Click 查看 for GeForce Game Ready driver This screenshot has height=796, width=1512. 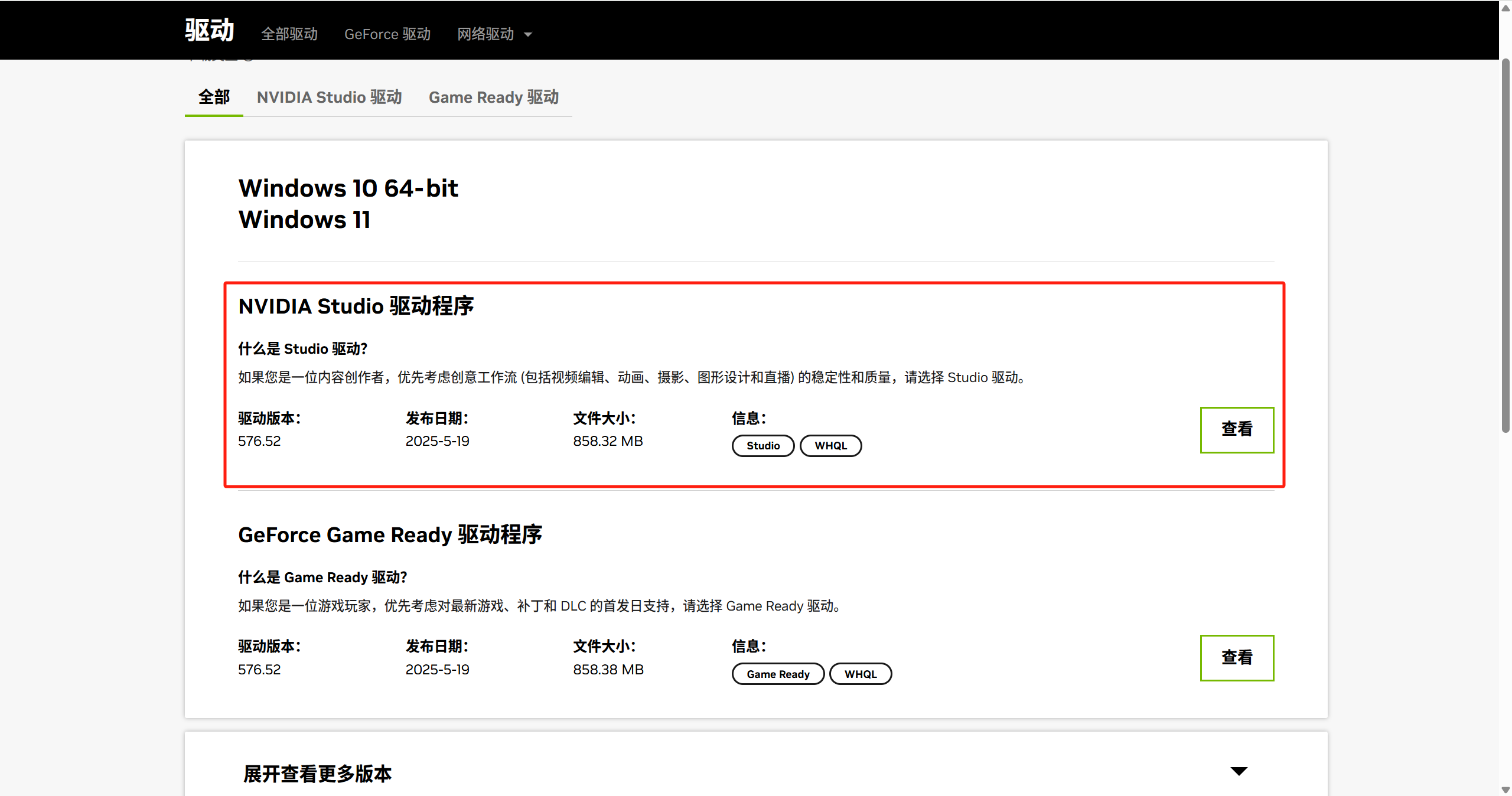coord(1236,657)
